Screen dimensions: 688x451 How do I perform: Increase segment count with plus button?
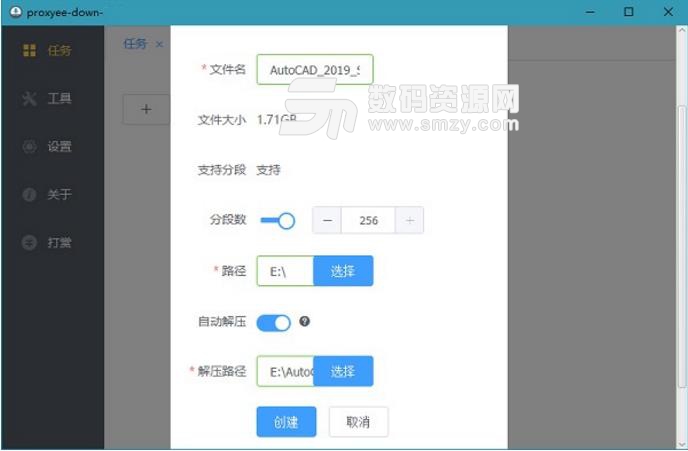[409, 220]
